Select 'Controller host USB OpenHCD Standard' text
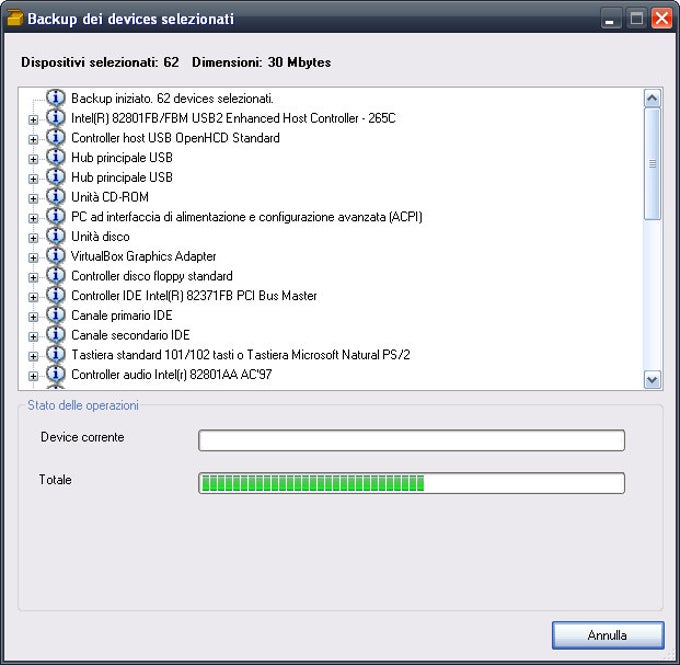Screen dimensions: 680x665 point(175,138)
